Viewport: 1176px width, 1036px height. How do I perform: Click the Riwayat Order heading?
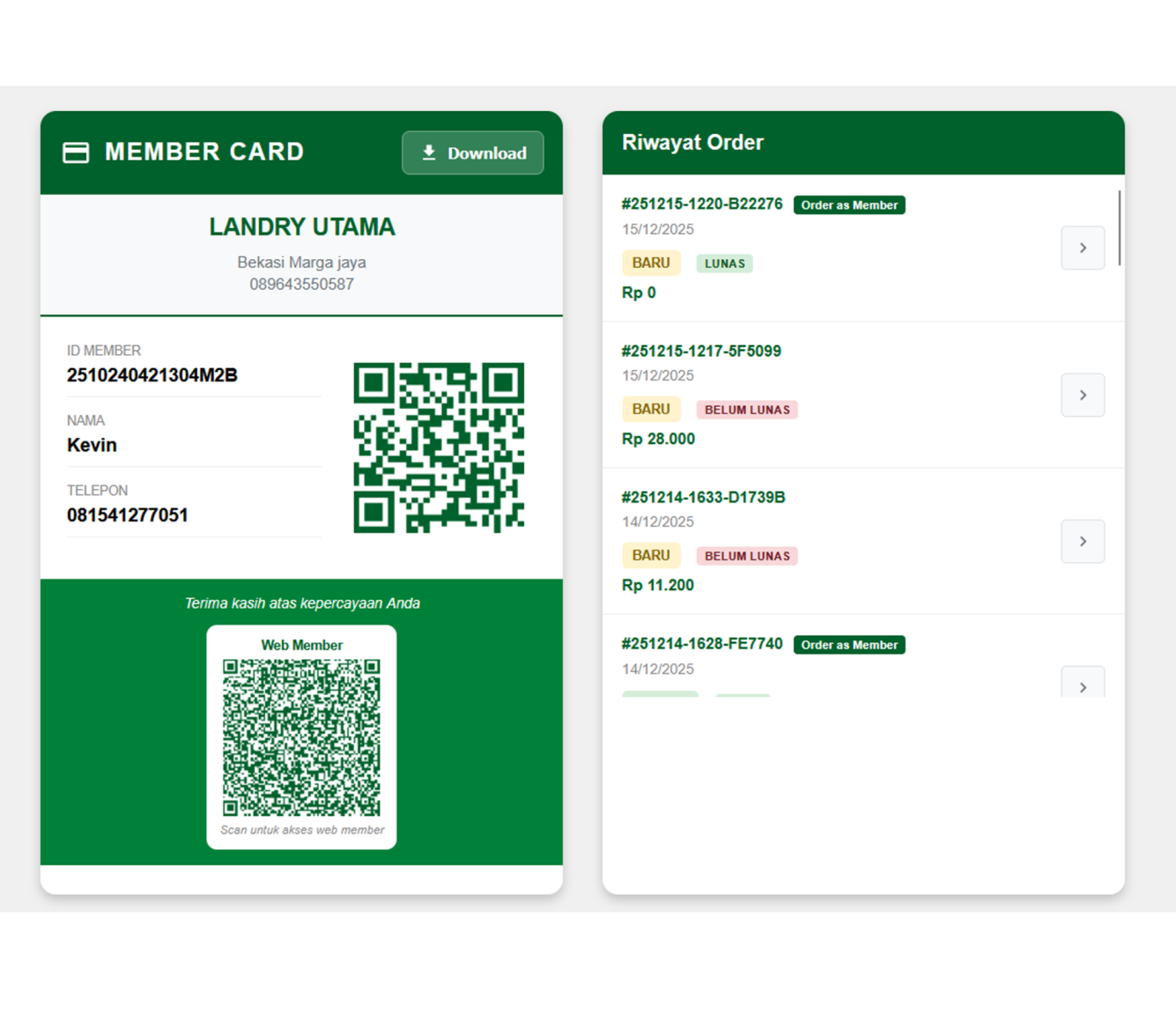coord(692,143)
